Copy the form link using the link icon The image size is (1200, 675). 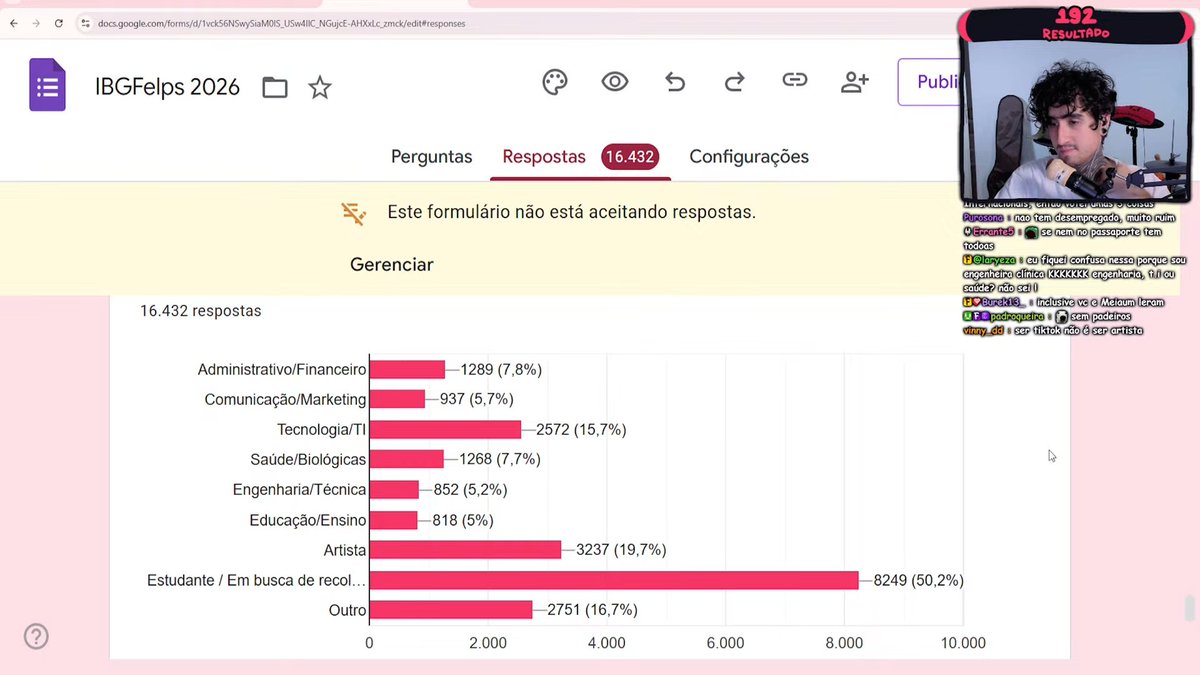pos(795,82)
